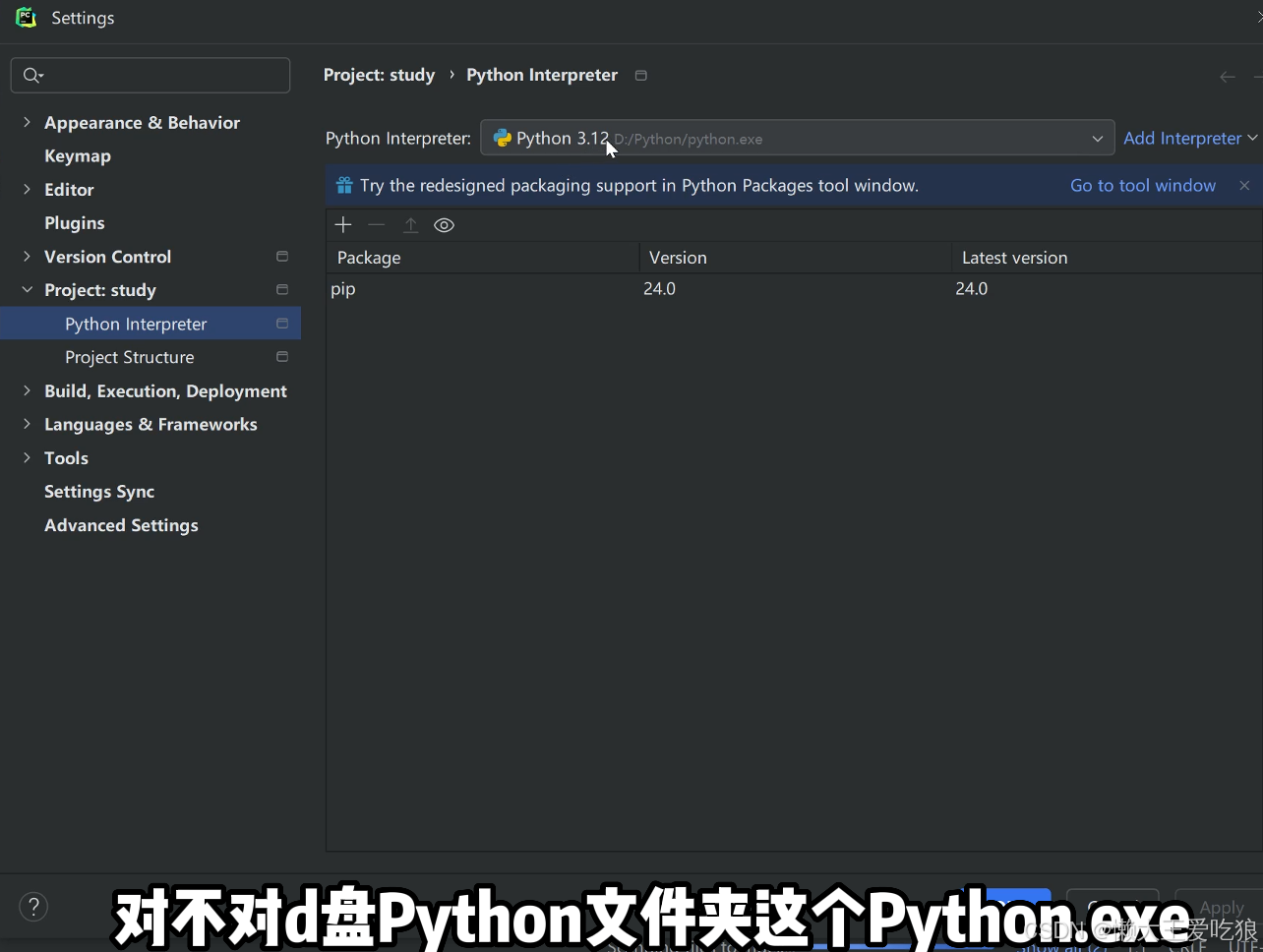The height and width of the screenshot is (952, 1263).
Task: Click the install package plus icon
Action: point(342,225)
